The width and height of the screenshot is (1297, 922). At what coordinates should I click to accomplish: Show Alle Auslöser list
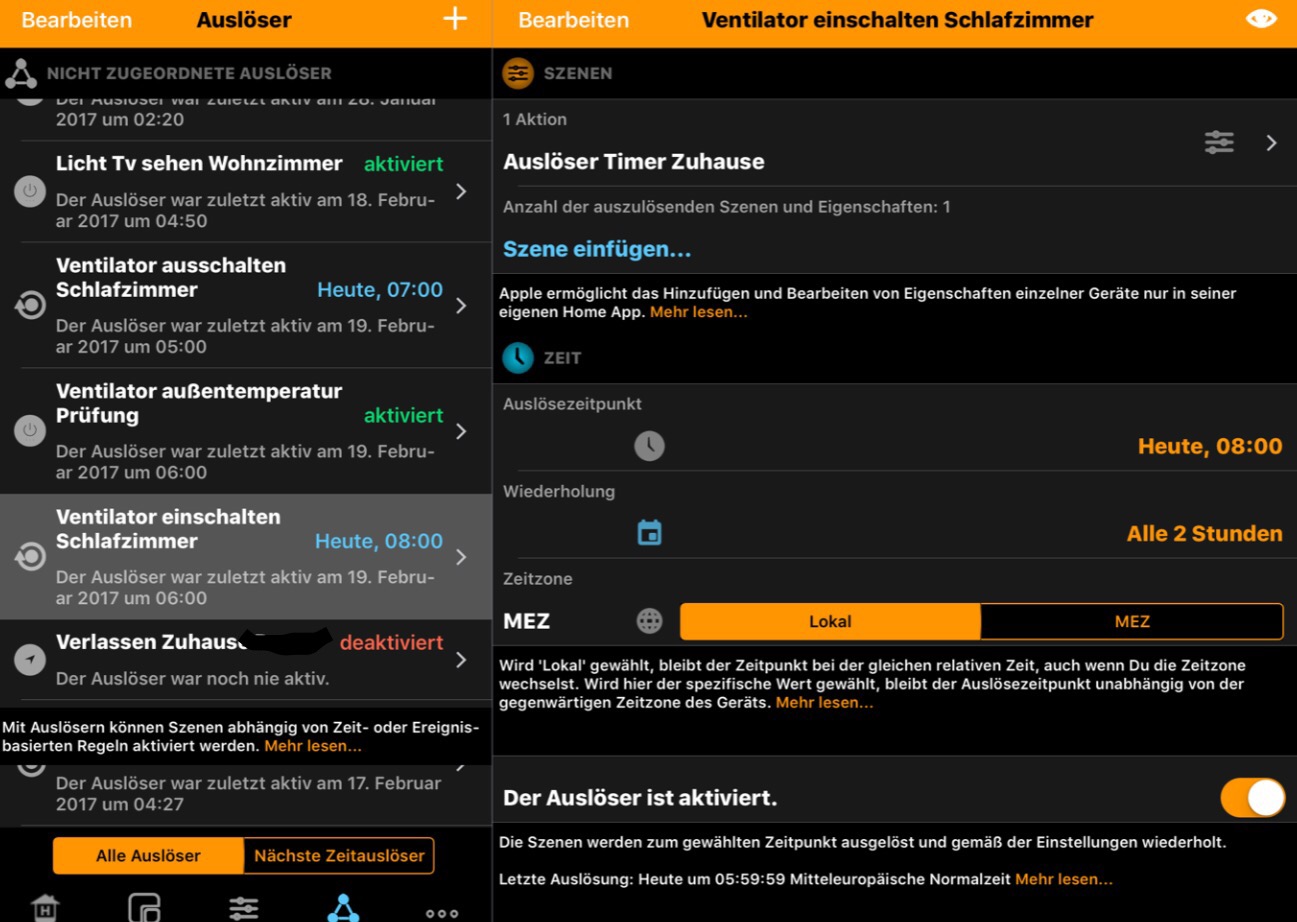tap(148, 856)
